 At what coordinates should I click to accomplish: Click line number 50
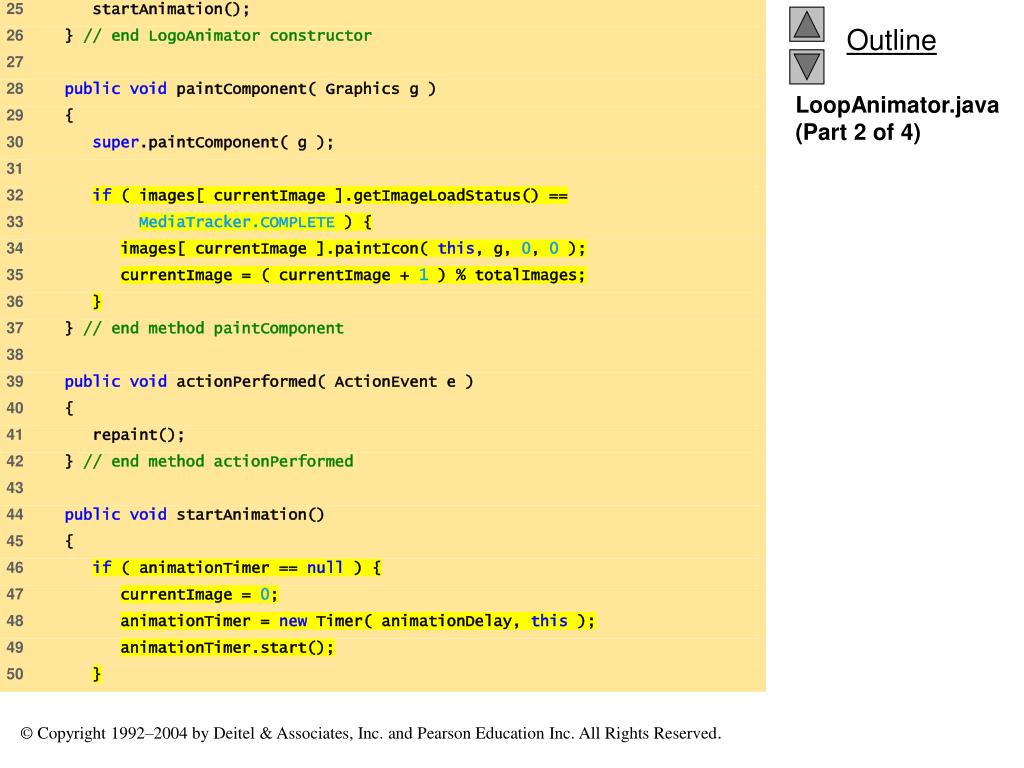(14, 674)
